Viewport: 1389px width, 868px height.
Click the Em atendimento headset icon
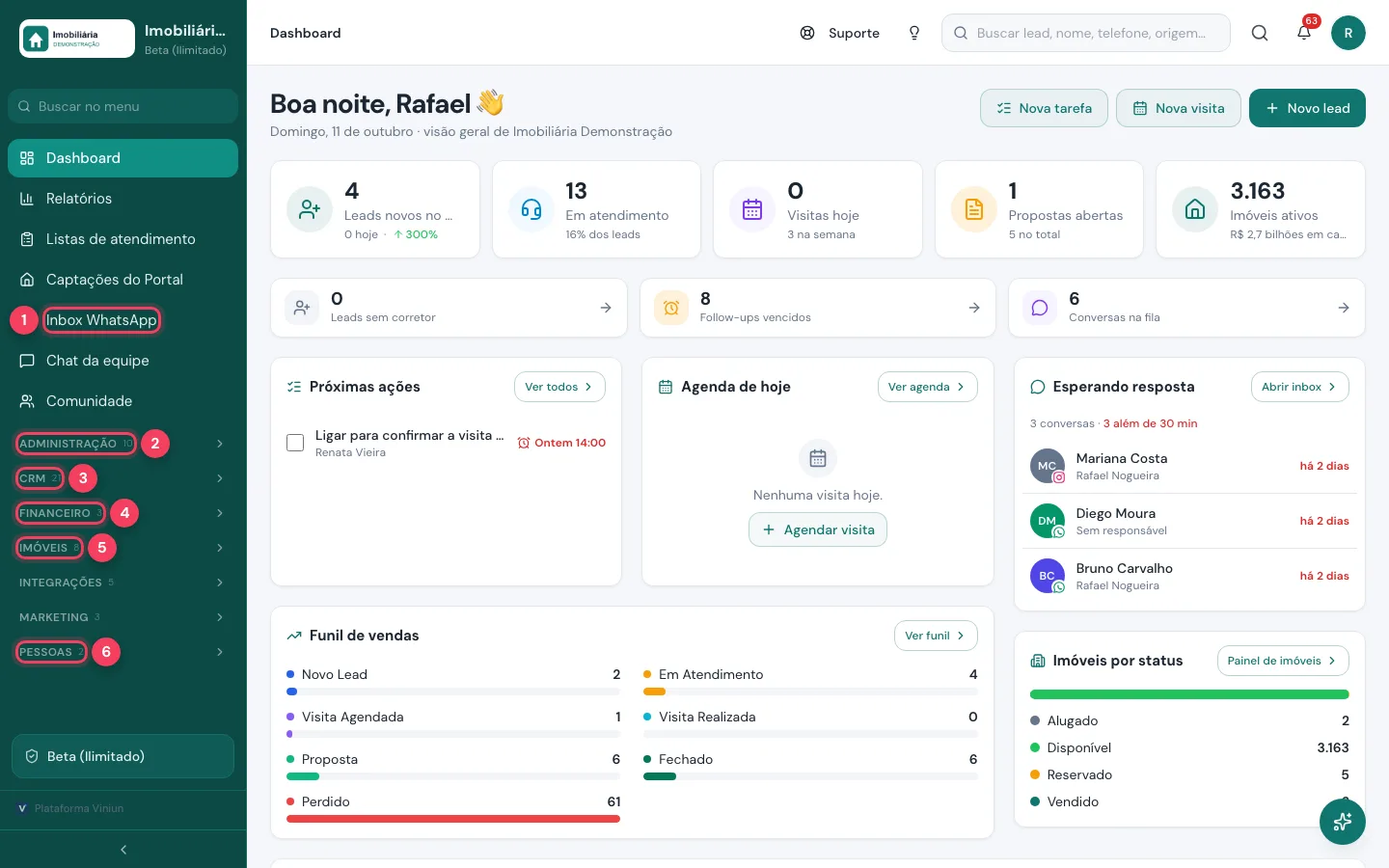click(531, 209)
